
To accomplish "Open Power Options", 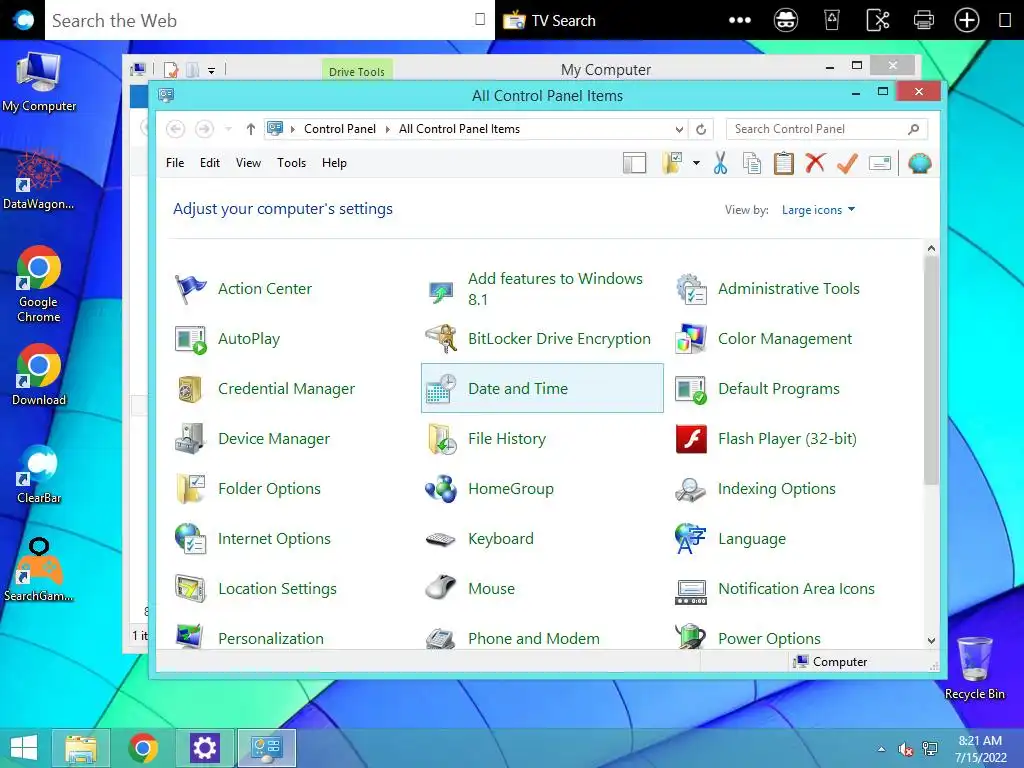I will 748,637.
